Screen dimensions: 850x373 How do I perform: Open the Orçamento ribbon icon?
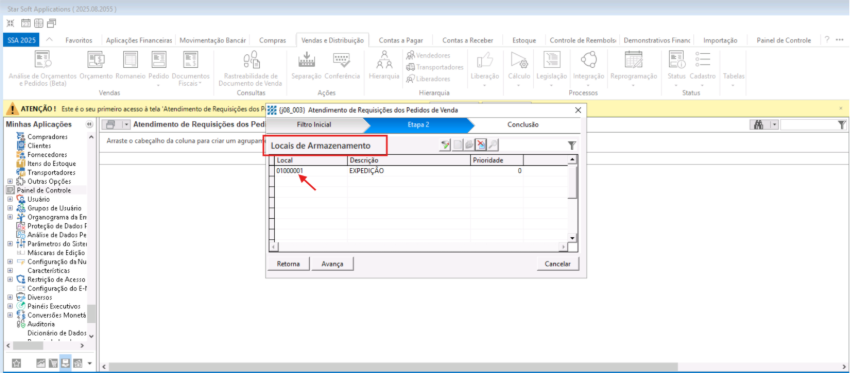pos(96,65)
